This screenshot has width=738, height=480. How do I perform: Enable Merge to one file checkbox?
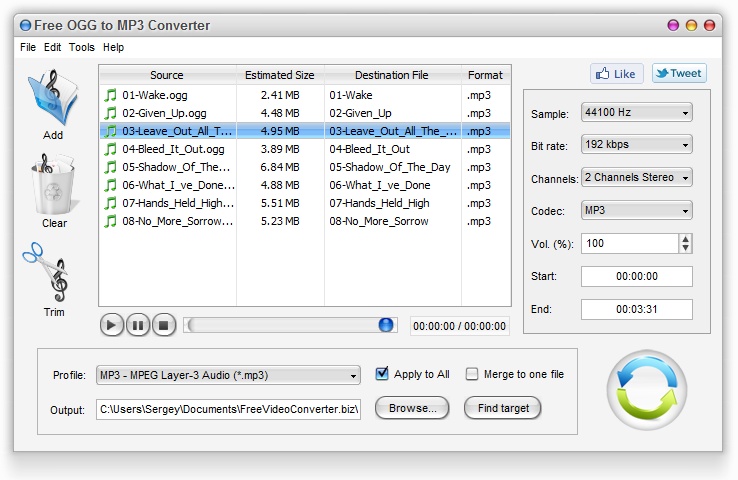coord(471,374)
